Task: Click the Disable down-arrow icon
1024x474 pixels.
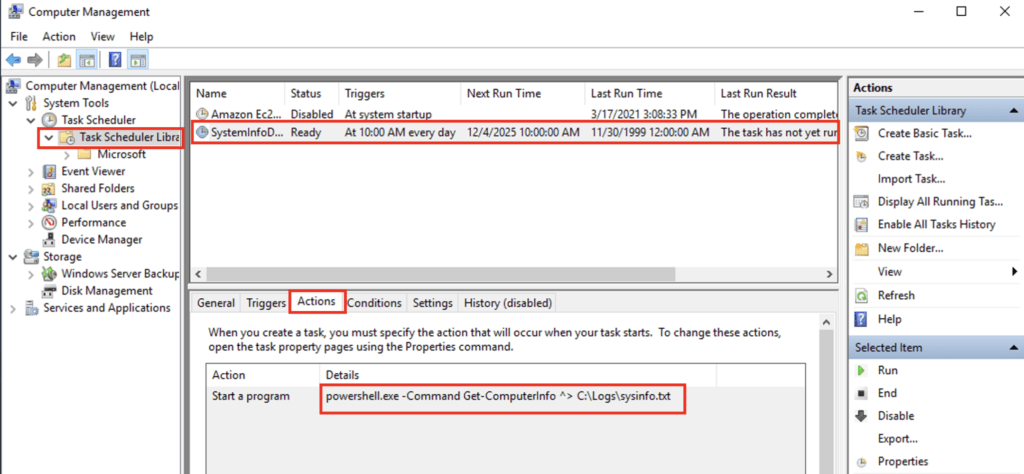Action: coord(862,416)
